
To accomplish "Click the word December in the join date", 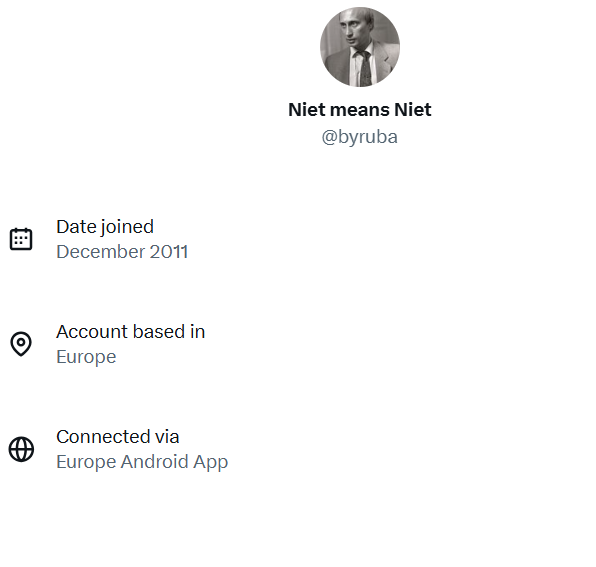I will (101, 252).
